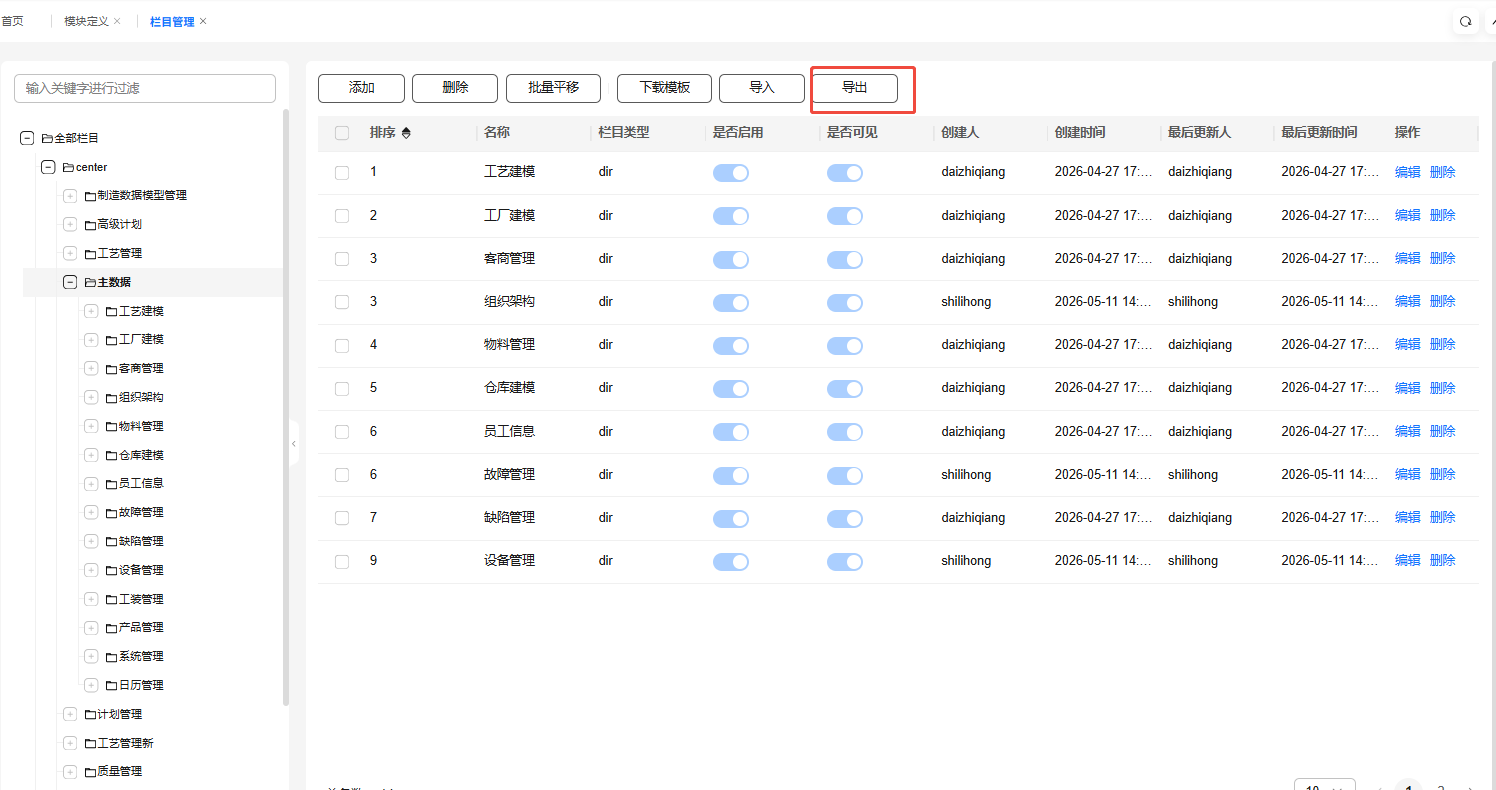Screen dimensions: 1496x790
Task: Focus the keyword filter input field
Action: click(145, 88)
